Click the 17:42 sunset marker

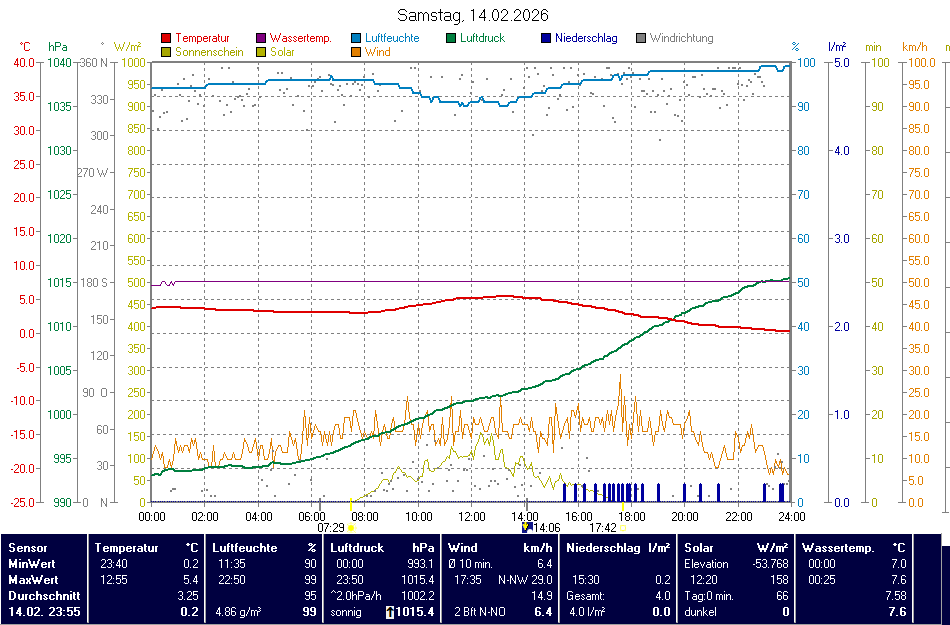pos(622,527)
